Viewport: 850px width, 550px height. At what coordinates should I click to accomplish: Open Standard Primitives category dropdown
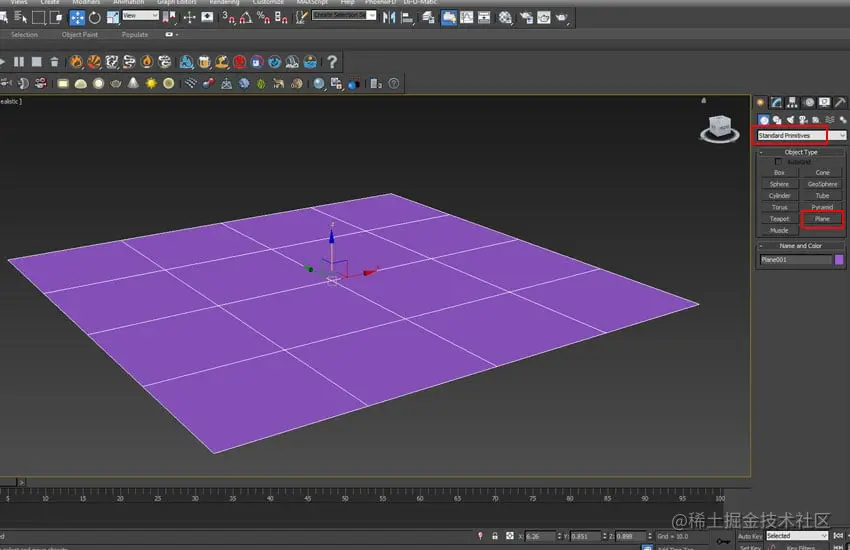coord(801,135)
